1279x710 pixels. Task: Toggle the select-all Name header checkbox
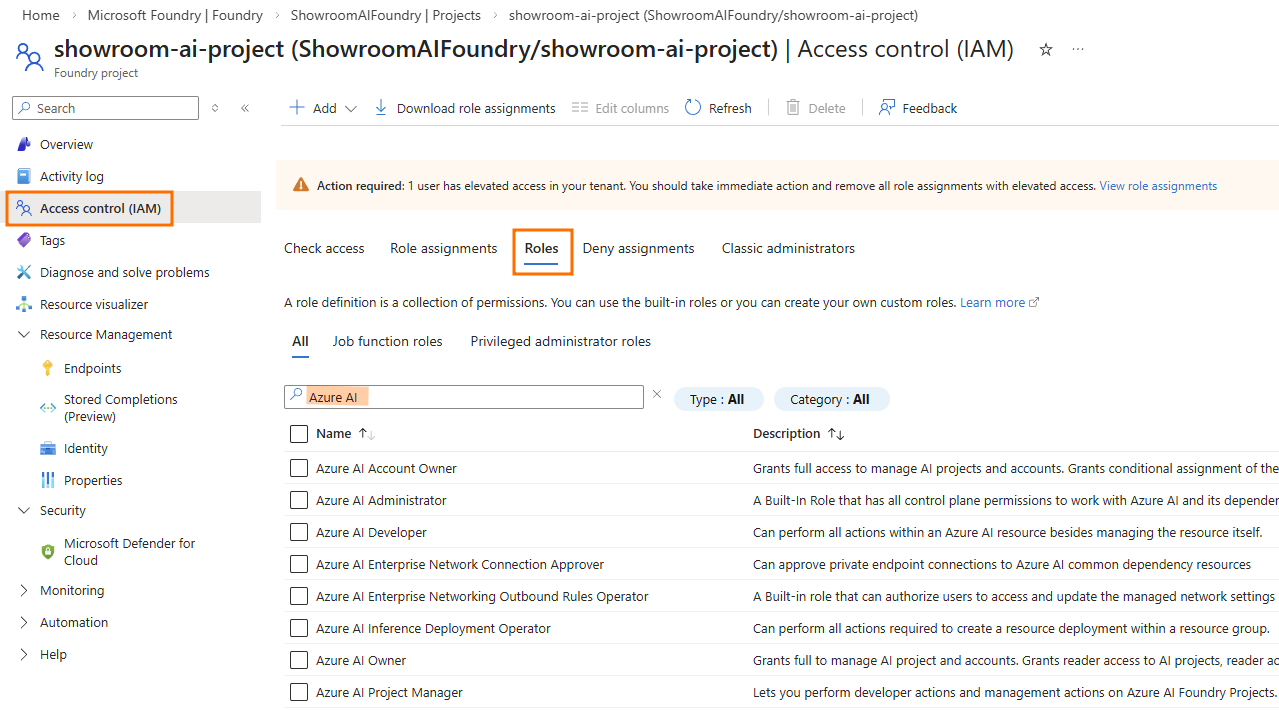coord(299,434)
